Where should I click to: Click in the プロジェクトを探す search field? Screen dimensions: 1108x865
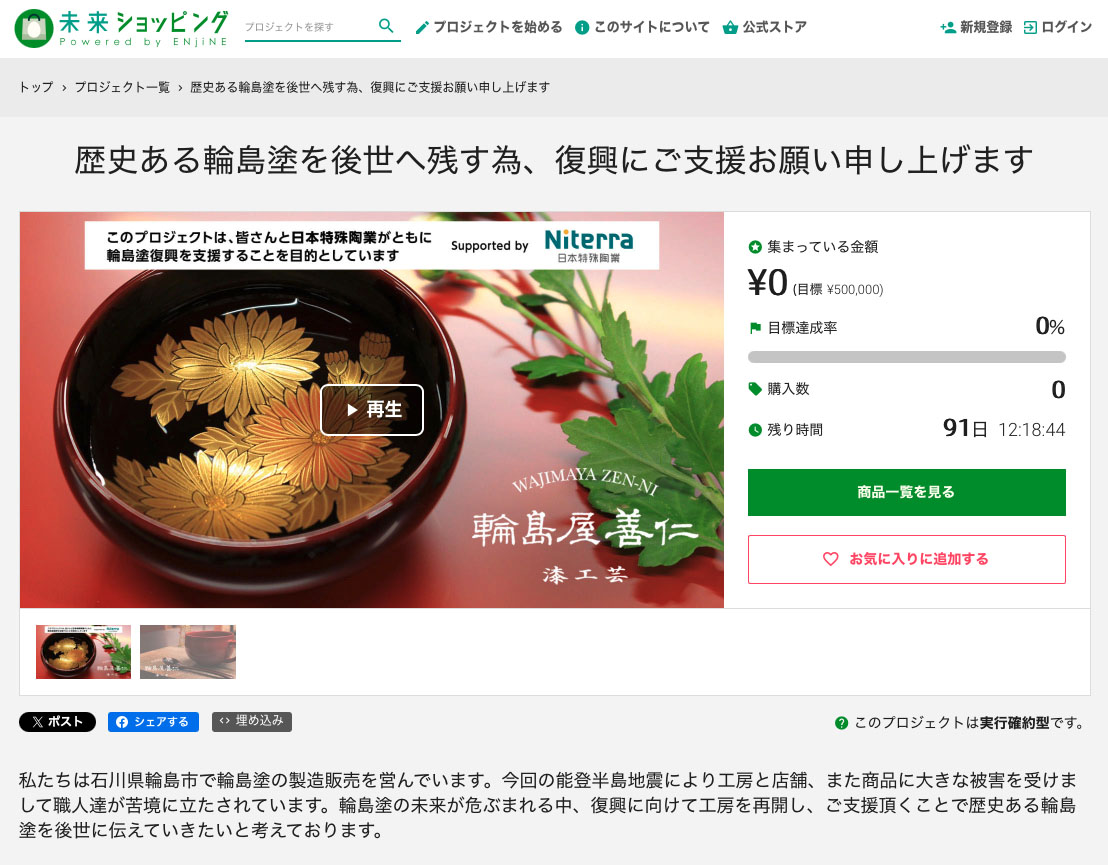[x=308, y=27]
